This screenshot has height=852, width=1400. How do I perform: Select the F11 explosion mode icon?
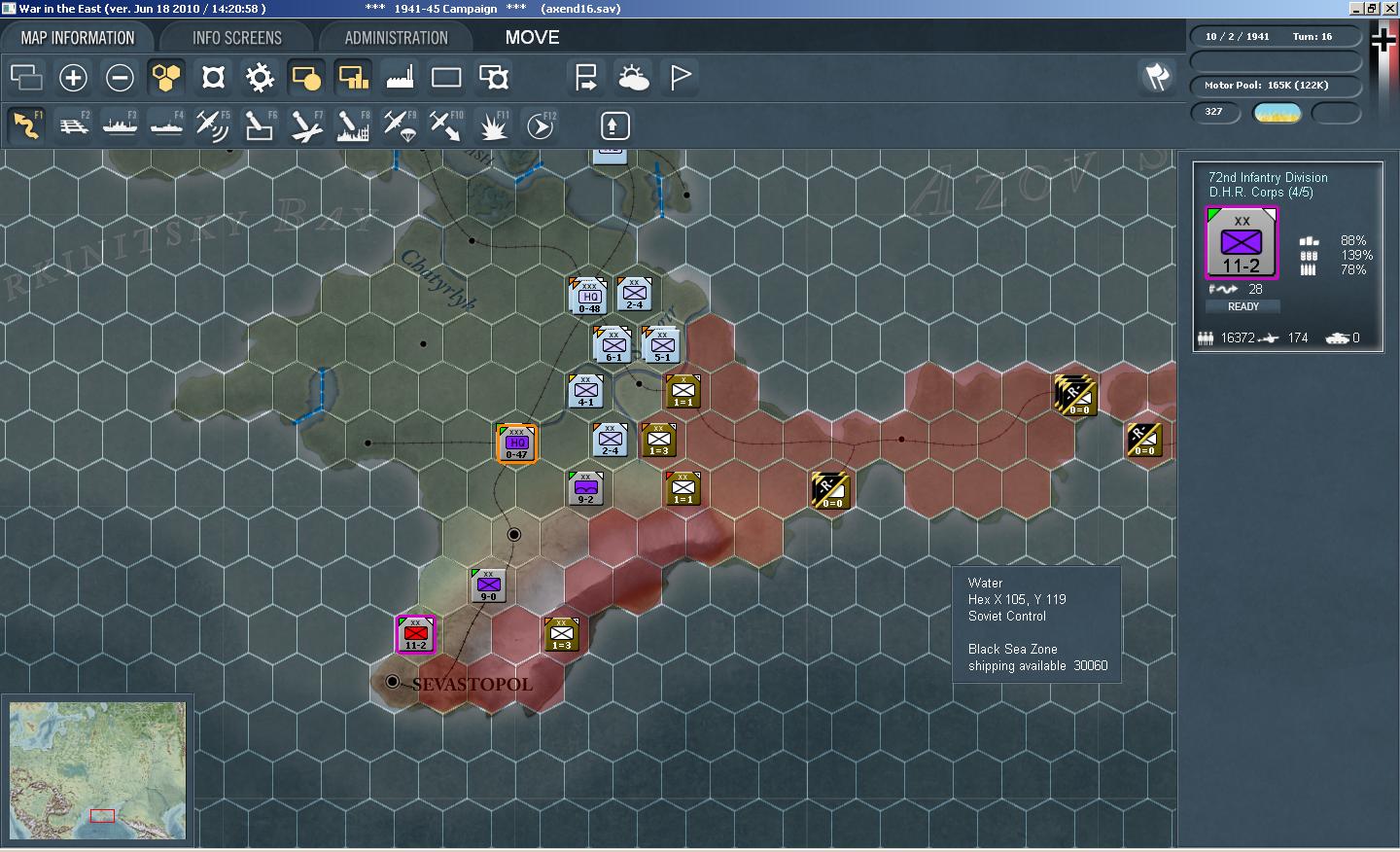pos(493,125)
